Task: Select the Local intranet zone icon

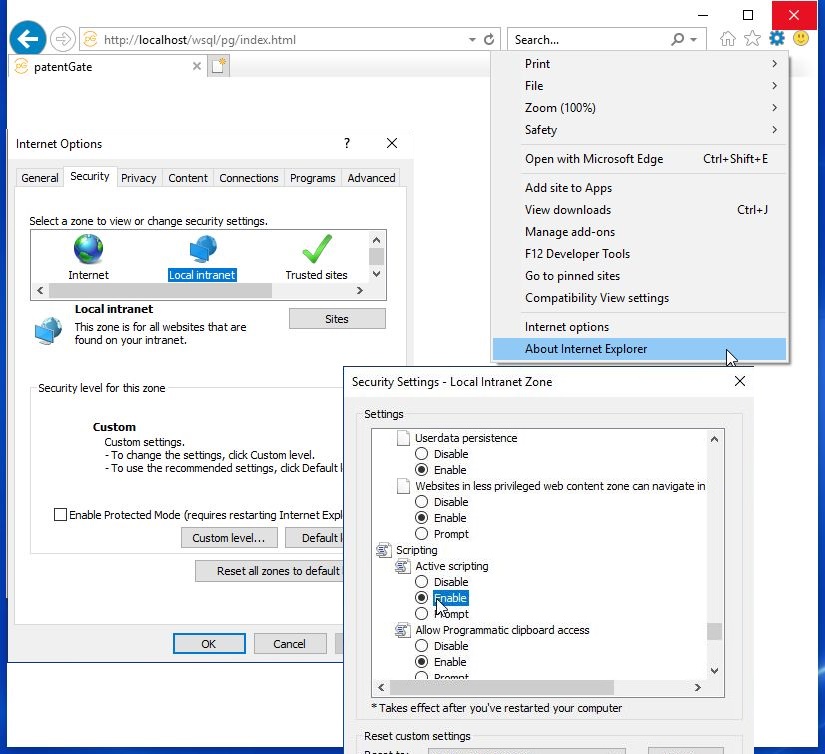Action: click(x=203, y=249)
